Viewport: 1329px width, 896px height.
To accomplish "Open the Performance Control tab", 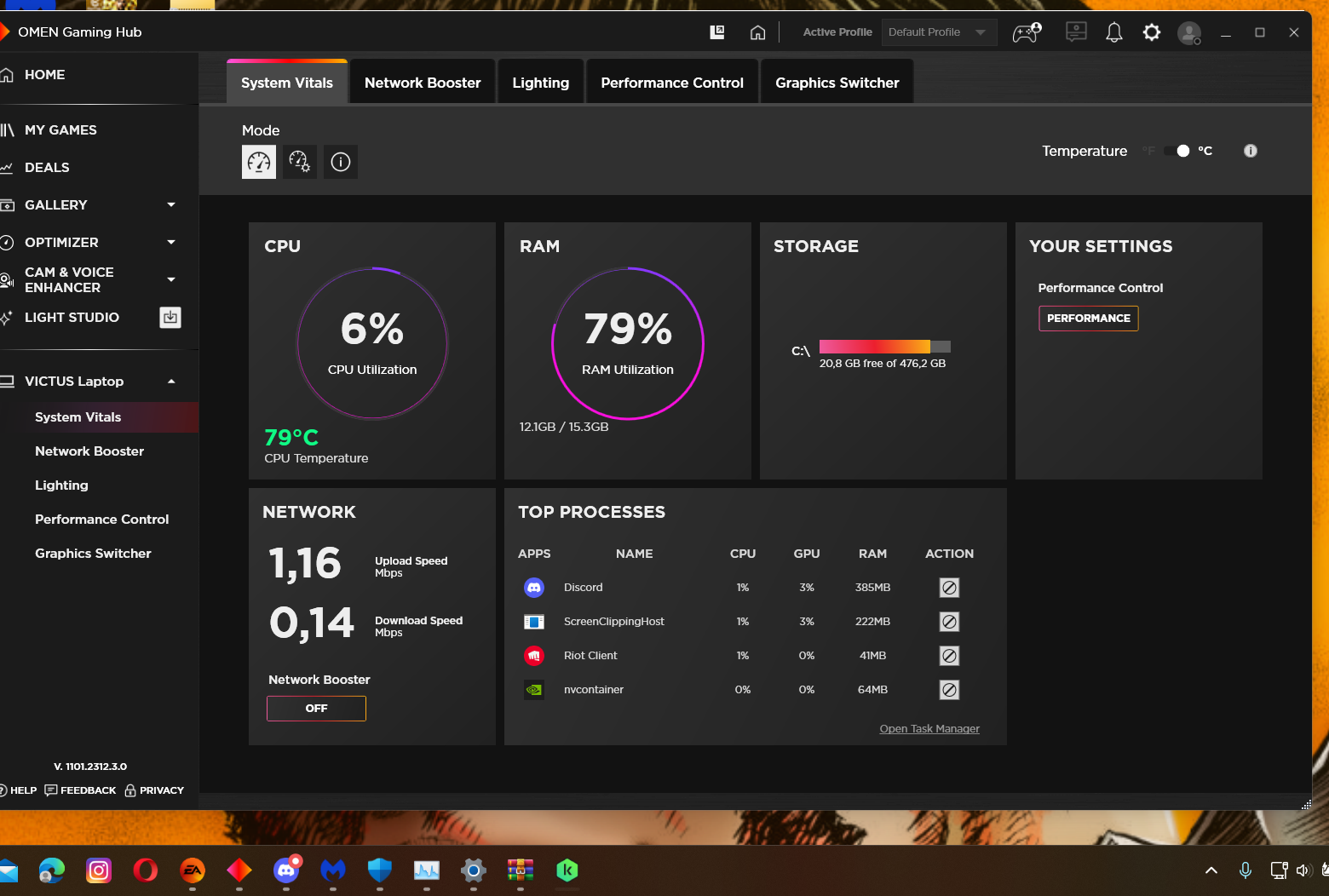I will click(x=672, y=83).
